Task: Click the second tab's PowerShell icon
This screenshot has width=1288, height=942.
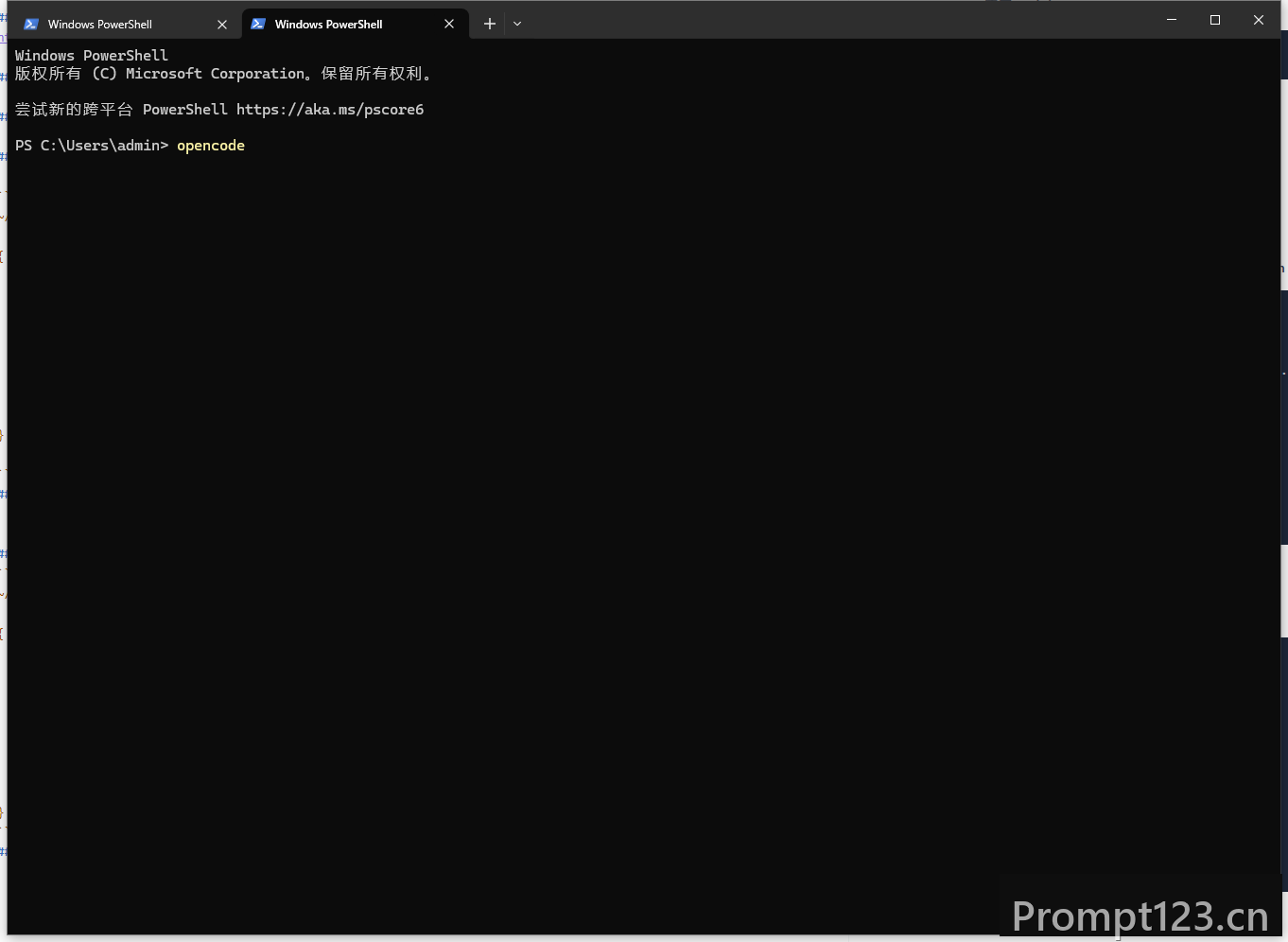Action: [x=258, y=24]
